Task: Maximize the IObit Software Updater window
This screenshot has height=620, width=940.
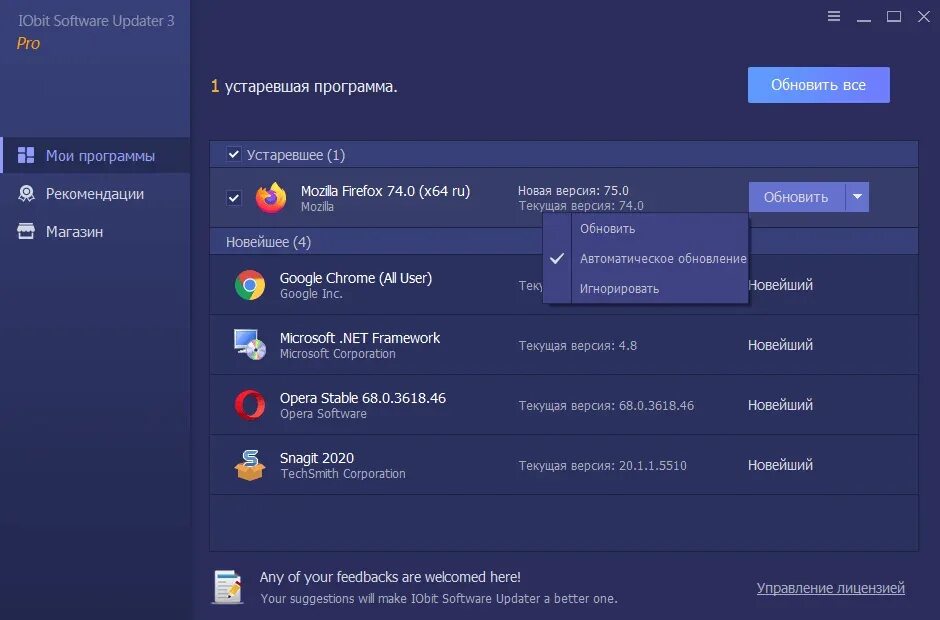Action: pos(894,16)
